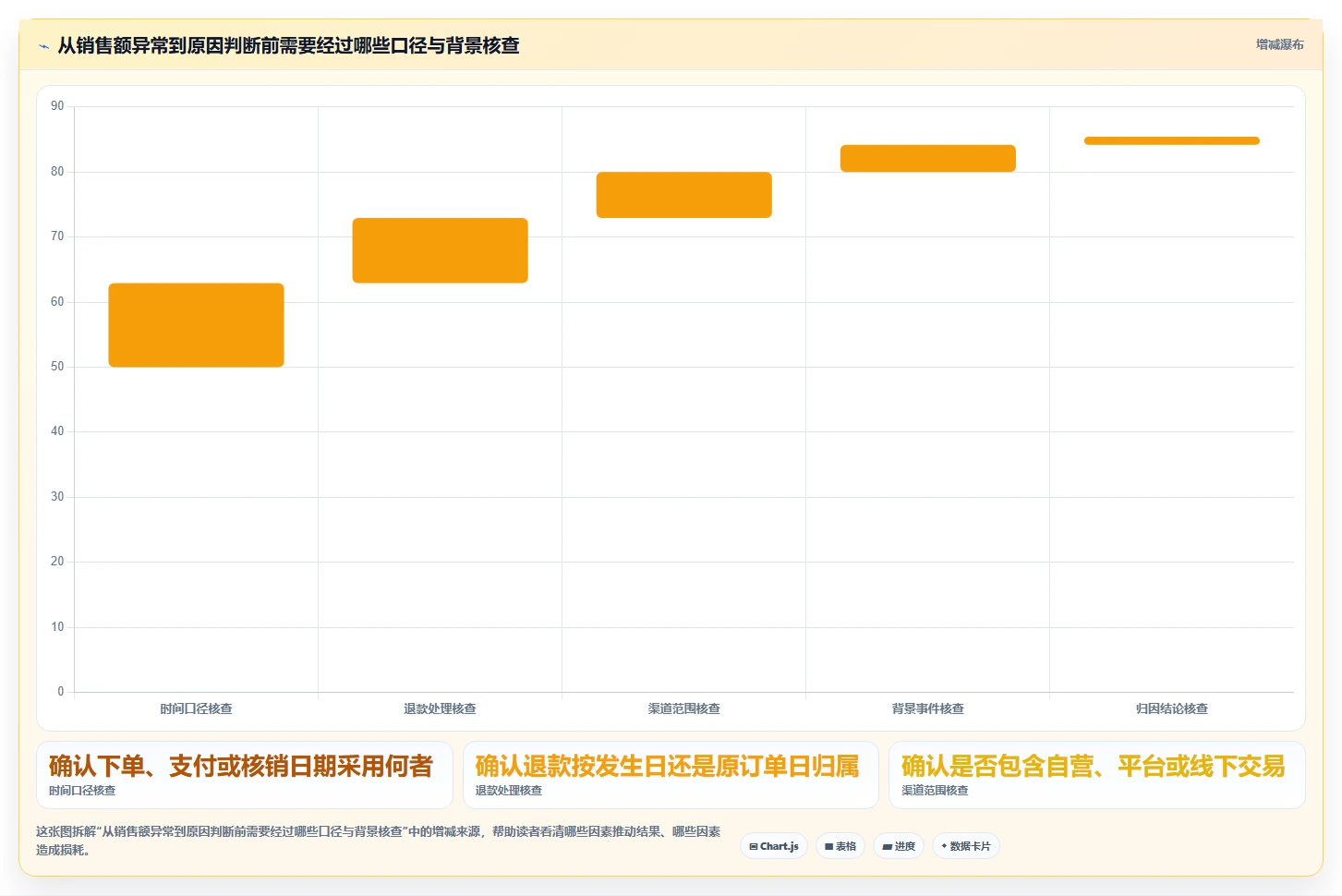Click the y-axis value 0
Image resolution: width=1342 pixels, height=896 pixels.
[61, 692]
